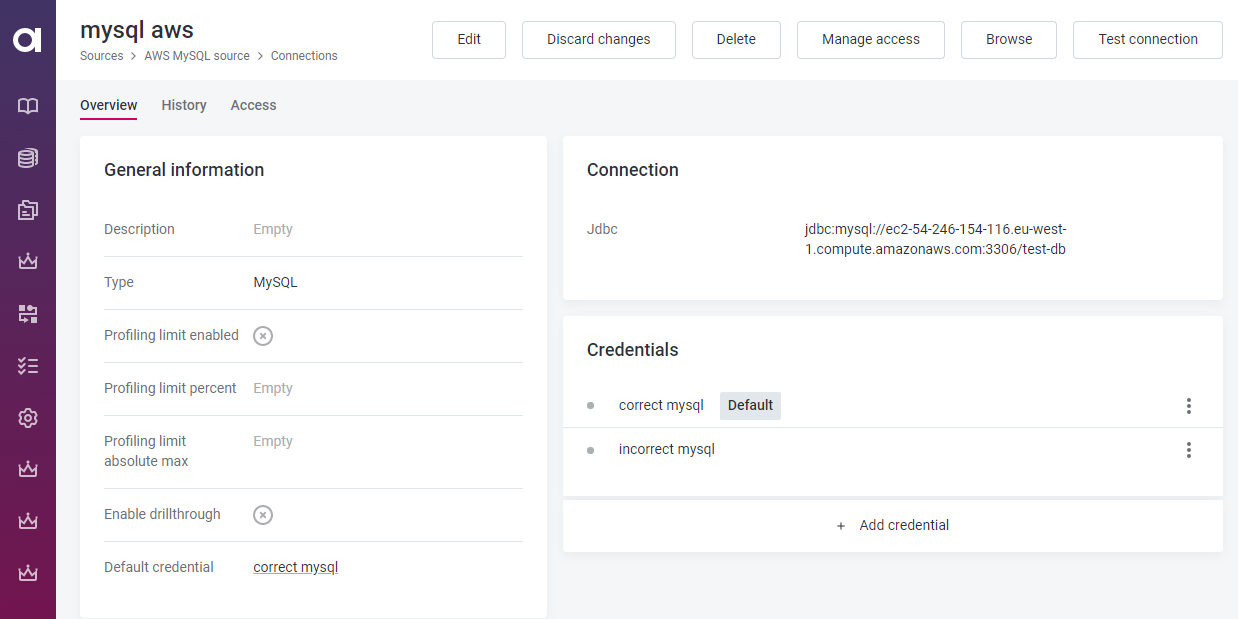This screenshot has width=1238, height=619.
Task: Go to AWS MySQL source breadcrumb
Action: (197, 56)
